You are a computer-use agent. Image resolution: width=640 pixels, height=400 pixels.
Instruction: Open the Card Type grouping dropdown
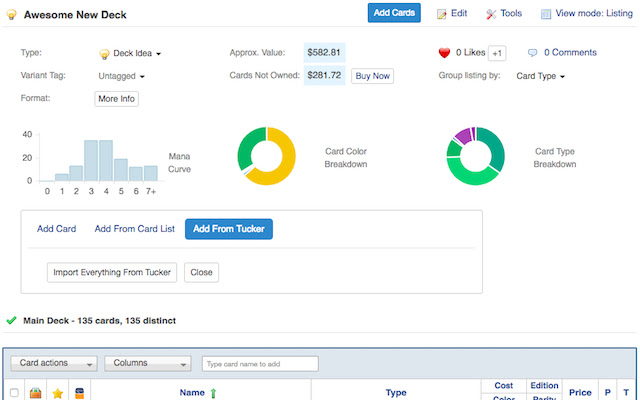point(540,76)
